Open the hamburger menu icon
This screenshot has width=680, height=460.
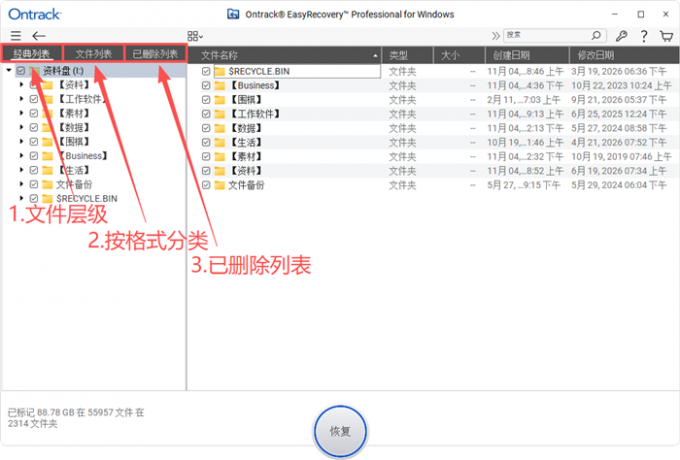click(16, 36)
